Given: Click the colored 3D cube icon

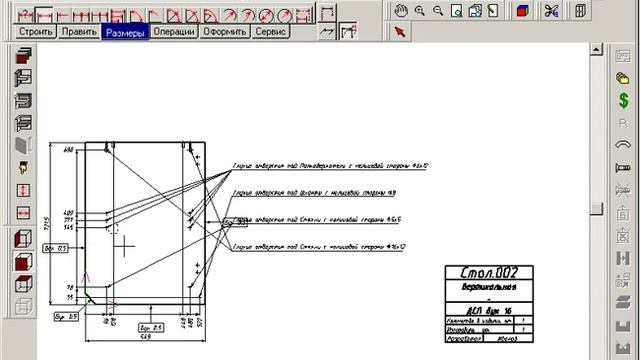Looking at the screenshot, I should click(x=522, y=11).
